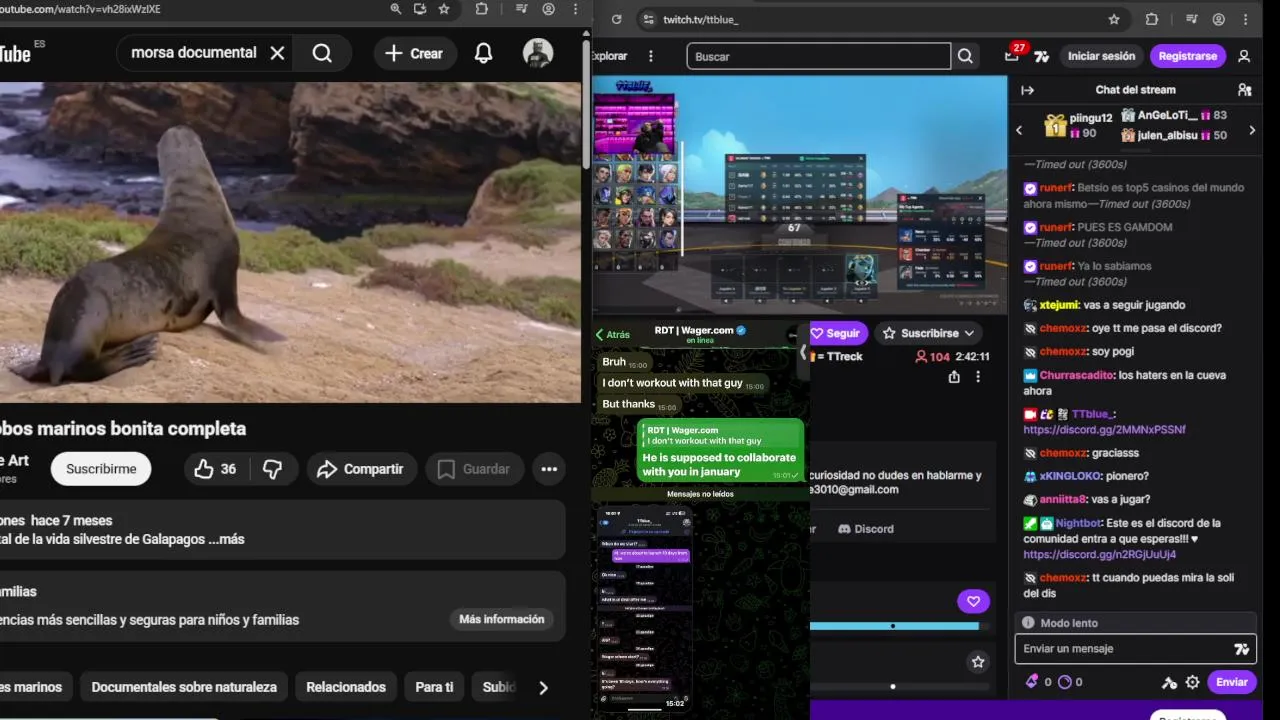Image resolution: width=1280 pixels, height=720 pixels.
Task: Open Chrome profile icon in Twitch window
Action: 1219,19
